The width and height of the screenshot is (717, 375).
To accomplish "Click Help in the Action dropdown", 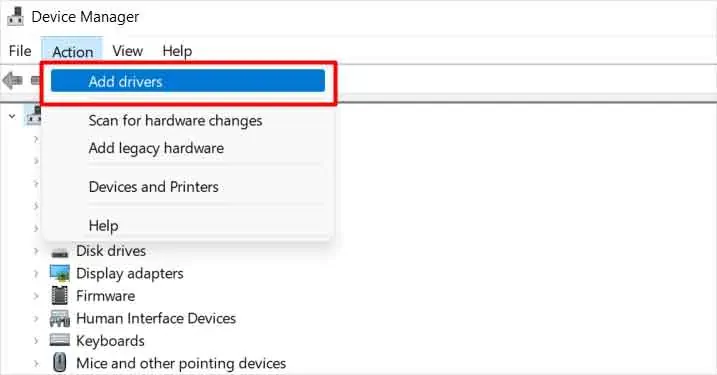I will (103, 225).
